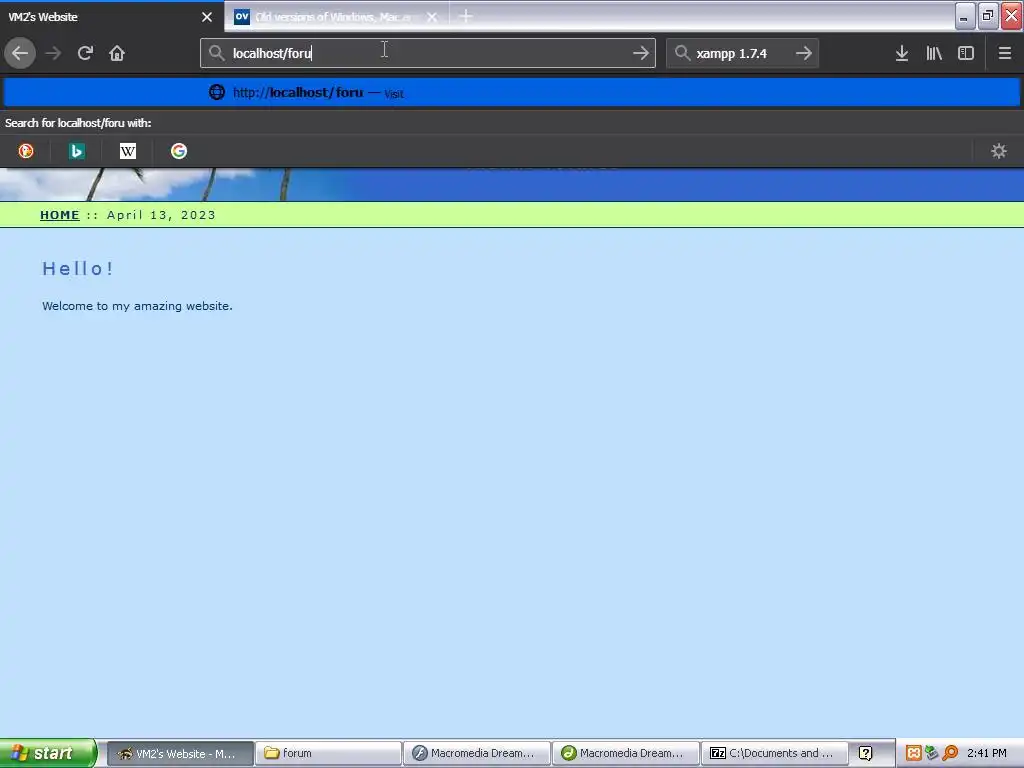Open the hamburger application menu

click(x=1005, y=53)
